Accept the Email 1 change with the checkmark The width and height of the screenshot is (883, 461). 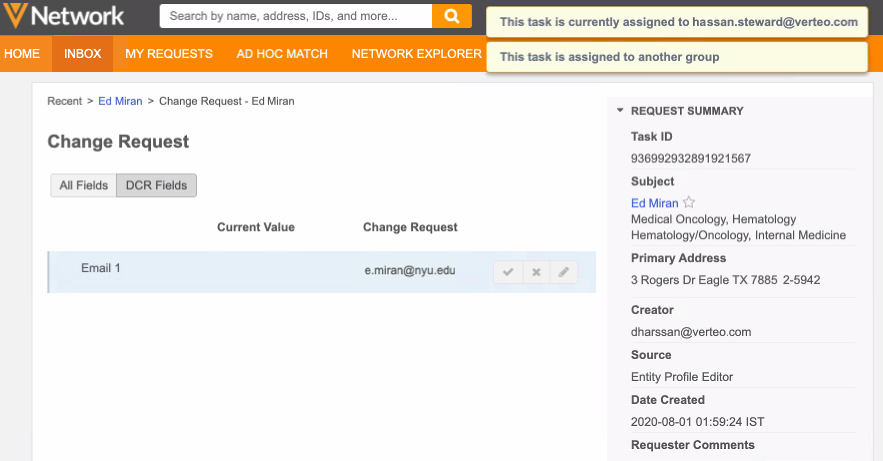508,272
